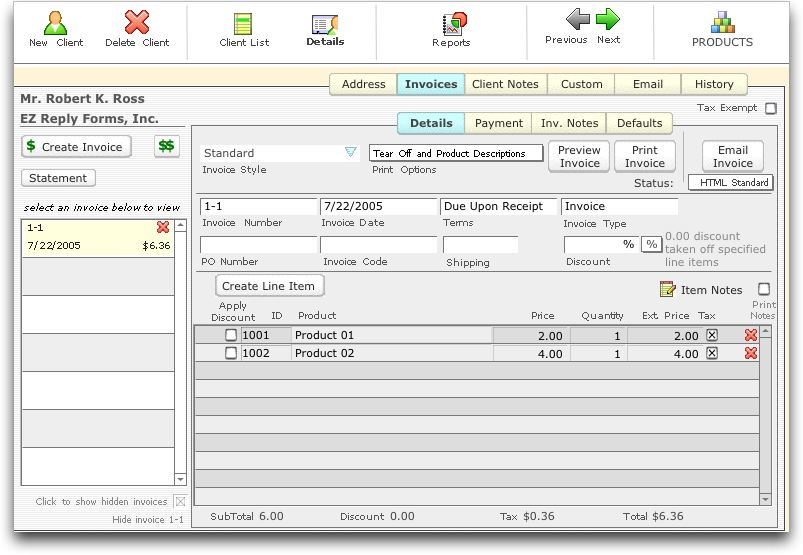Screen dimensions: 803x555
Task: Go to Previous client arrow
Action: (577, 19)
